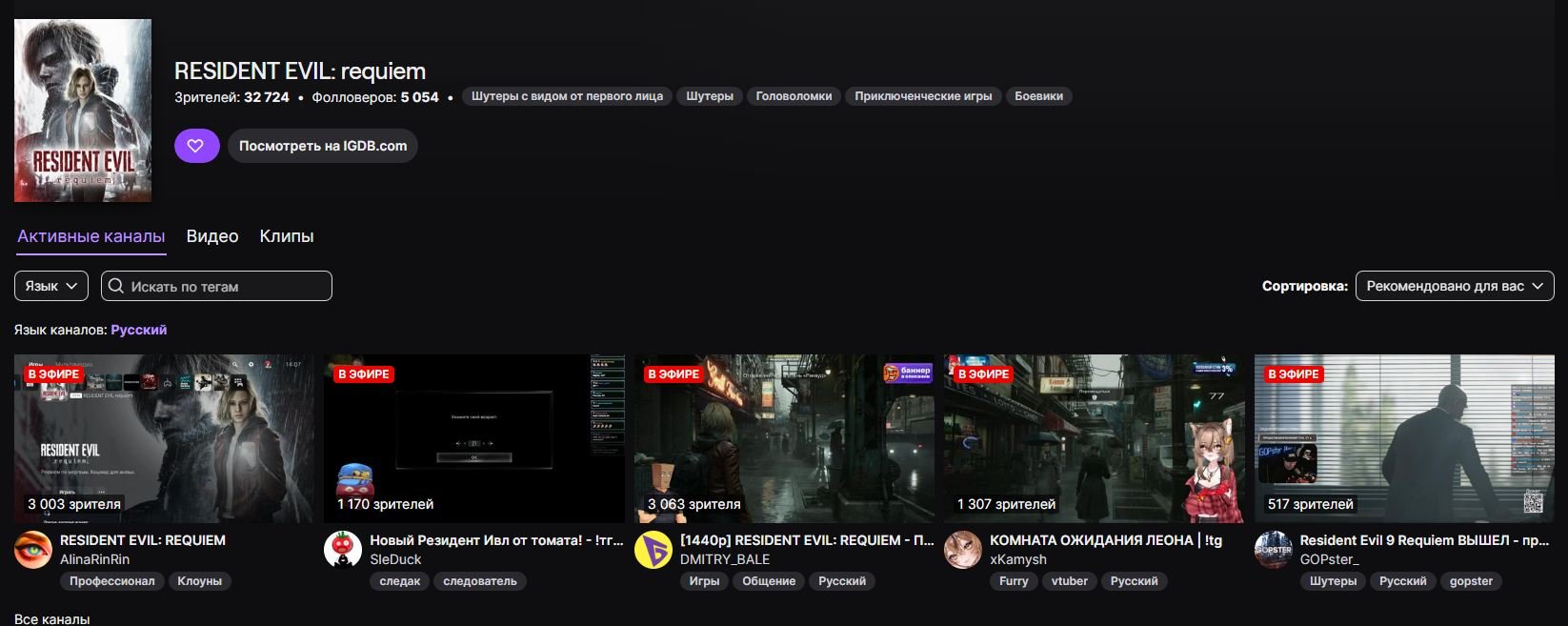Click stream title КОМНАТА ОЖИДАНИЯ ЛЕОНА
This screenshot has height=626, width=1568.
pos(1106,540)
